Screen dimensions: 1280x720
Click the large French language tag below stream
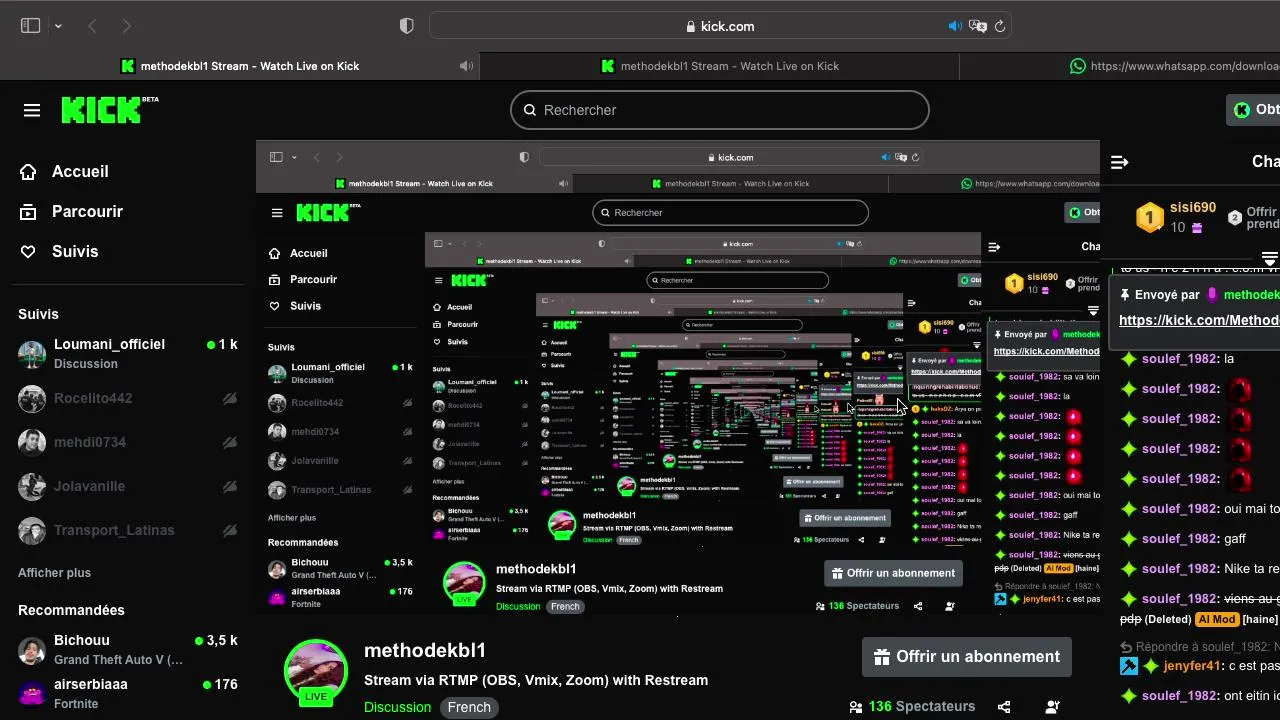click(x=469, y=707)
